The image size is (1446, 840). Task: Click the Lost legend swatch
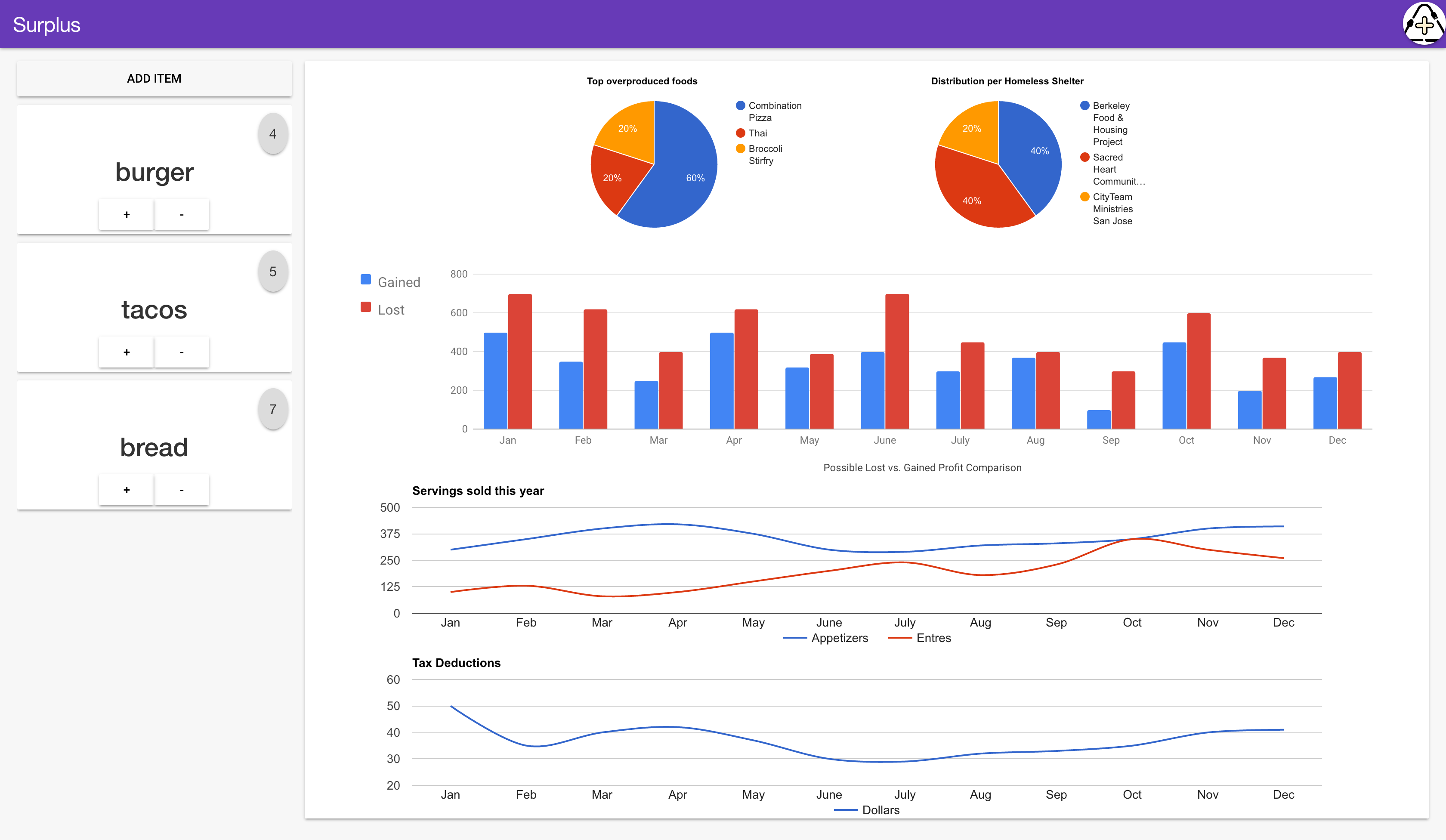click(365, 307)
